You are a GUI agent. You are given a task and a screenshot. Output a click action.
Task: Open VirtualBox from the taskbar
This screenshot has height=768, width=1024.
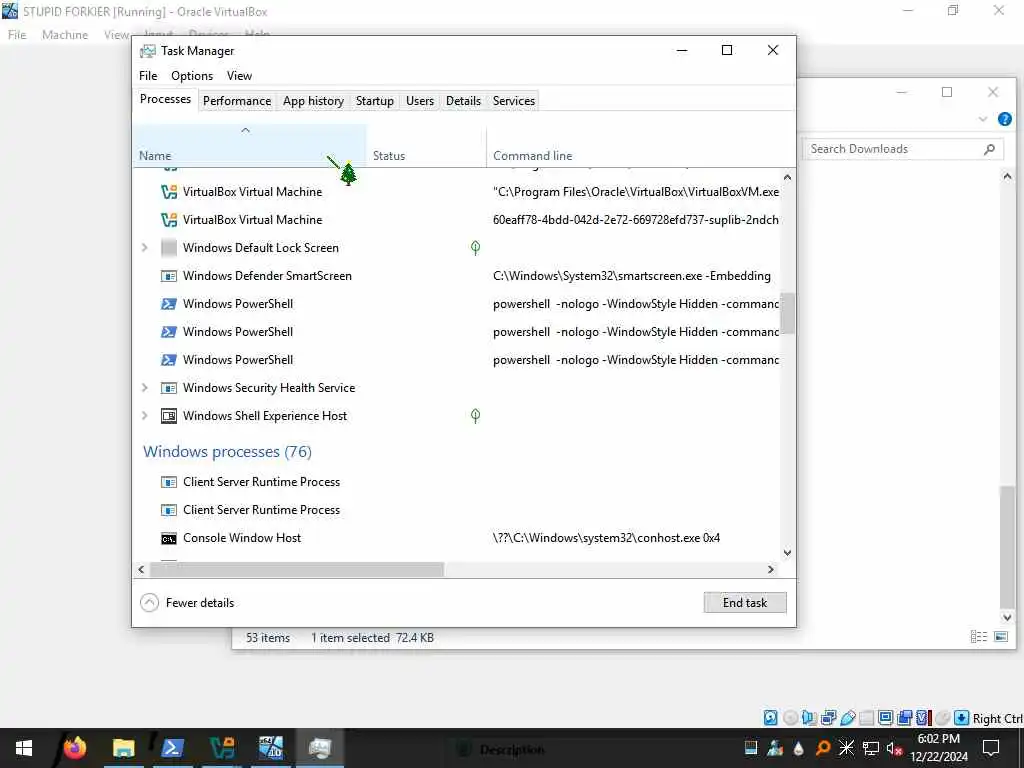point(222,748)
